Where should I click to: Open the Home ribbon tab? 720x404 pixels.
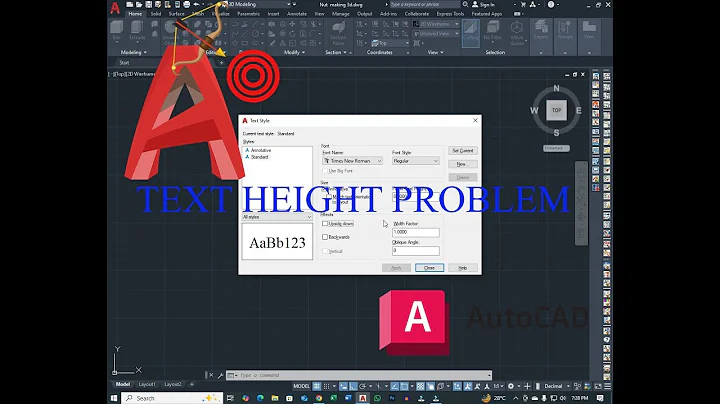coord(135,14)
